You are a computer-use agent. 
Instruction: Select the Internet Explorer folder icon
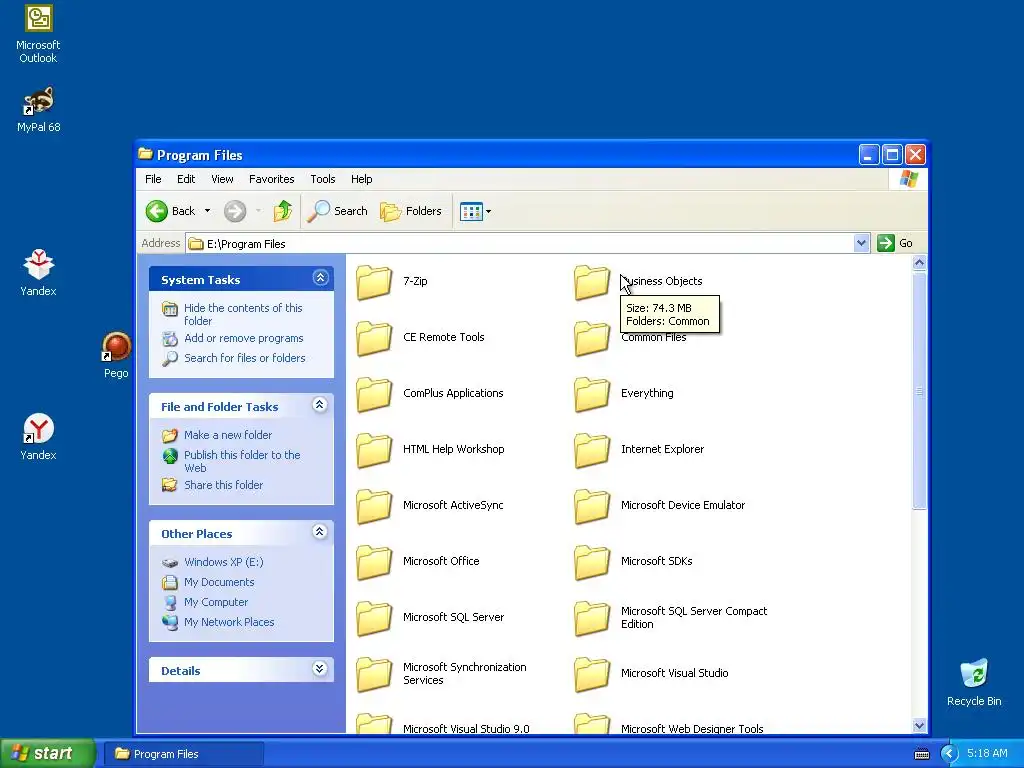coord(592,451)
